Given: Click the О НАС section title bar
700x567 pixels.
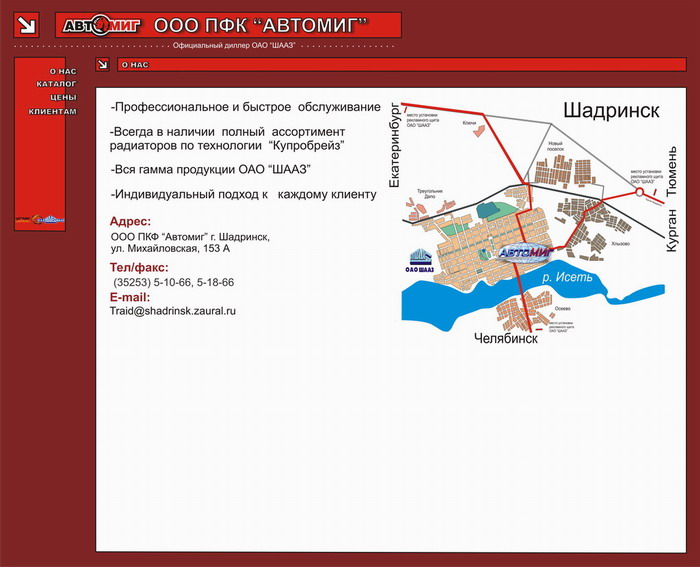Looking at the screenshot, I should [x=402, y=64].
